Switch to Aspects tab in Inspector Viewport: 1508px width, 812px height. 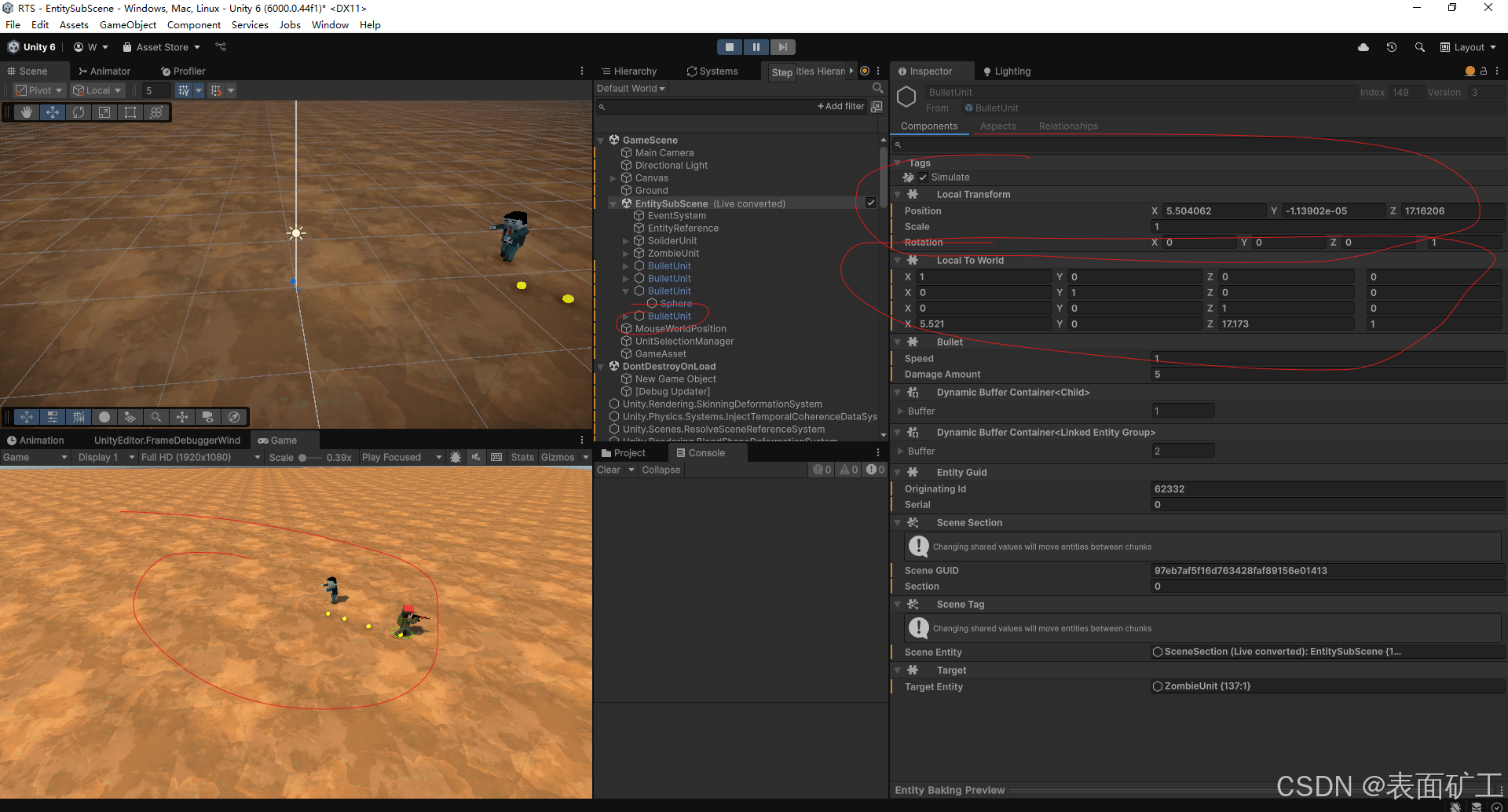click(997, 126)
